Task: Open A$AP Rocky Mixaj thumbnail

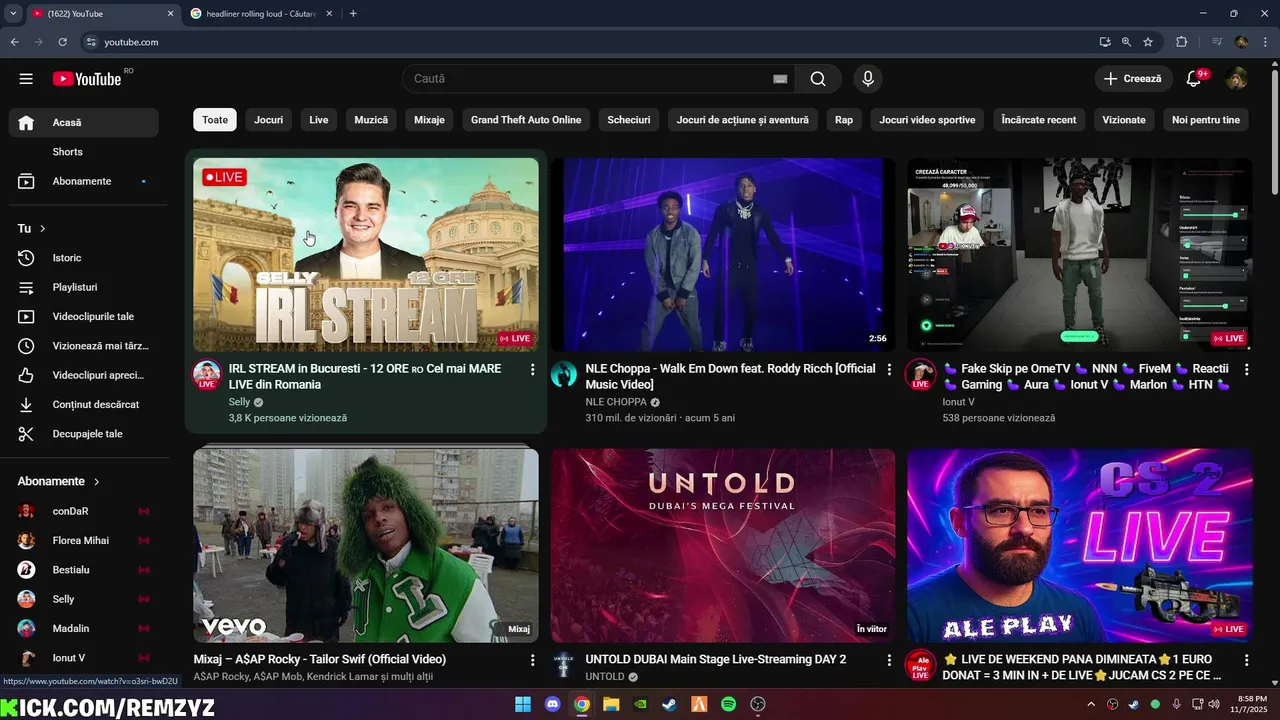Action: (366, 545)
